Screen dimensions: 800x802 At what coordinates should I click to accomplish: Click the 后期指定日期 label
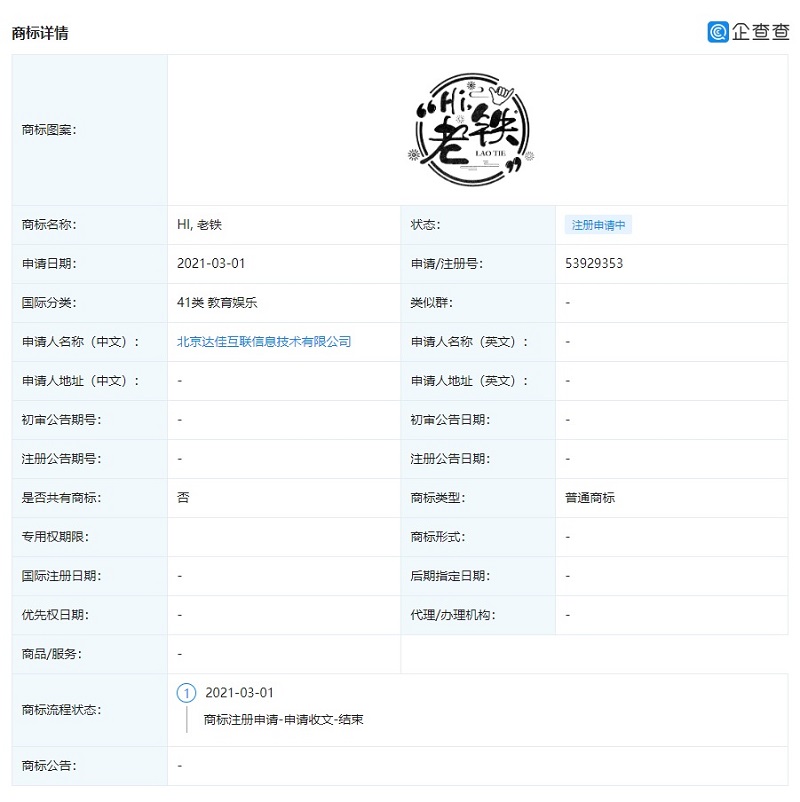click(451, 576)
